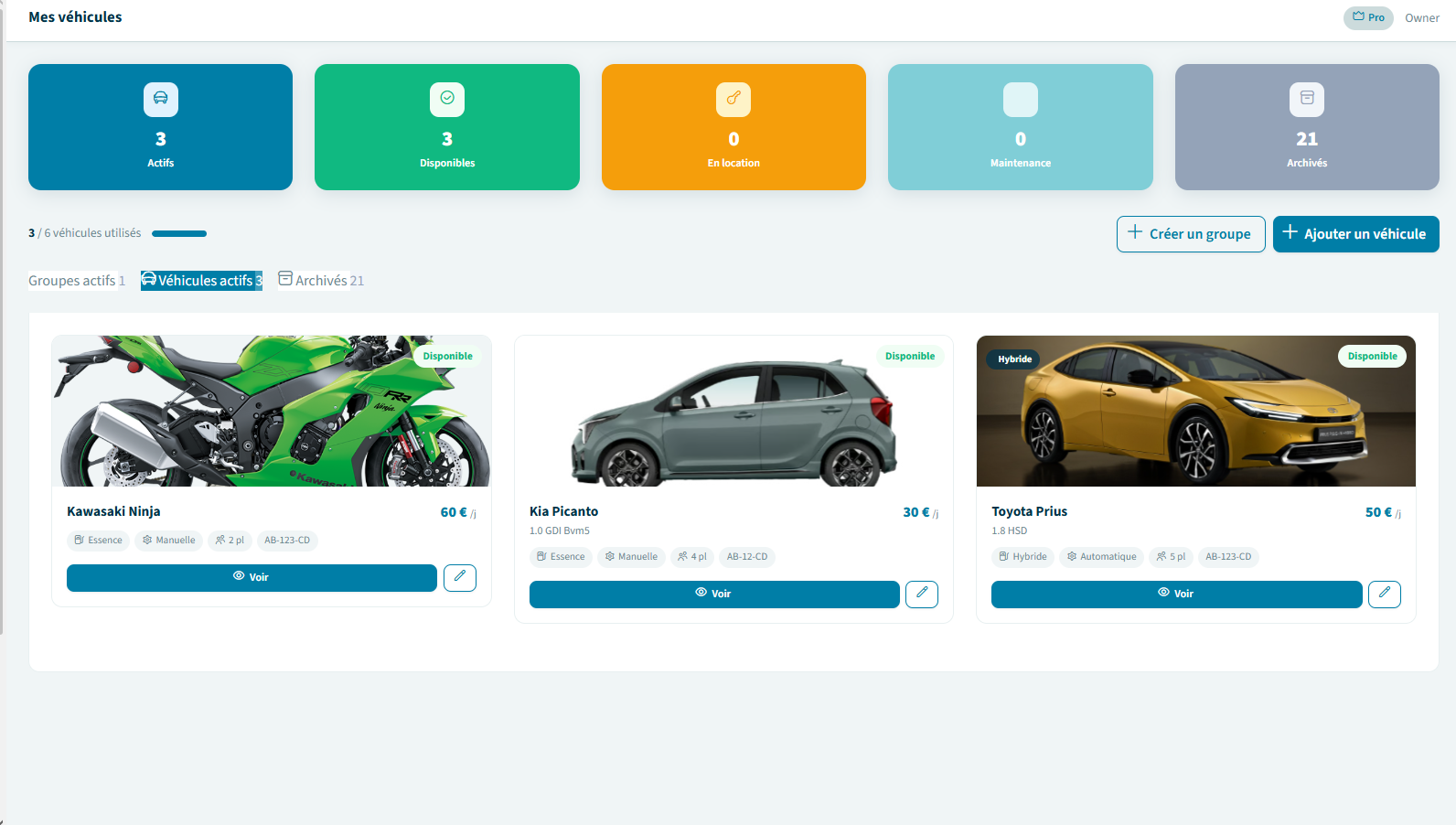This screenshot has height=825, width=1456.
Task: Click the plus icon on Créer un groupe
Action: click(x=1135, y=232)
